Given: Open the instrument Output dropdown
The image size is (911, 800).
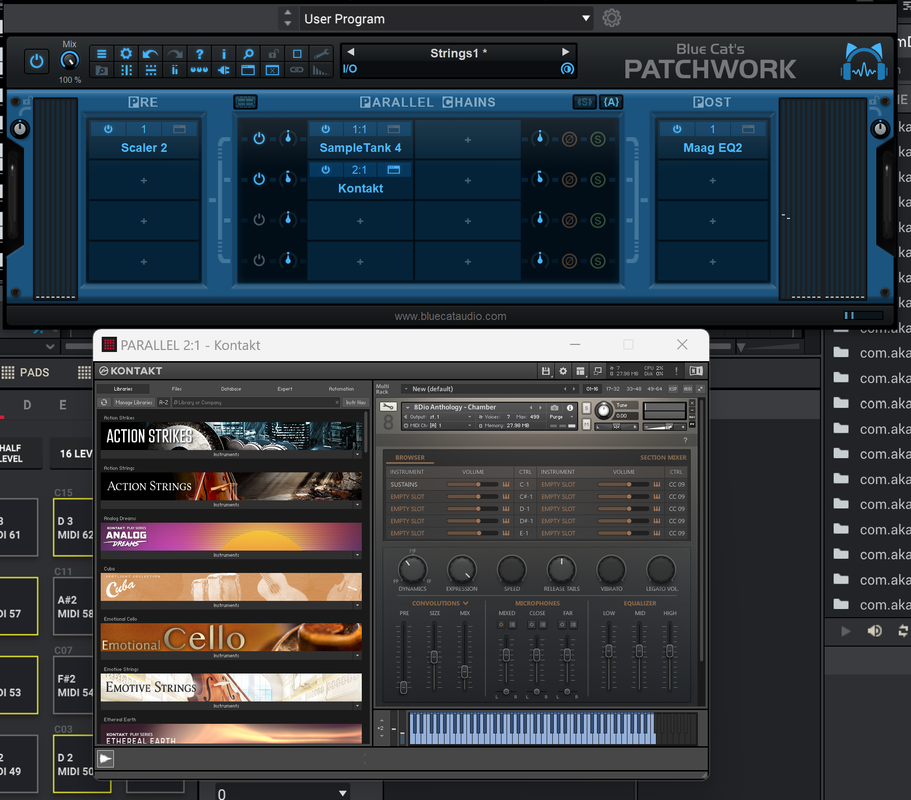Looking at the screenshot, I should [439, 417].
